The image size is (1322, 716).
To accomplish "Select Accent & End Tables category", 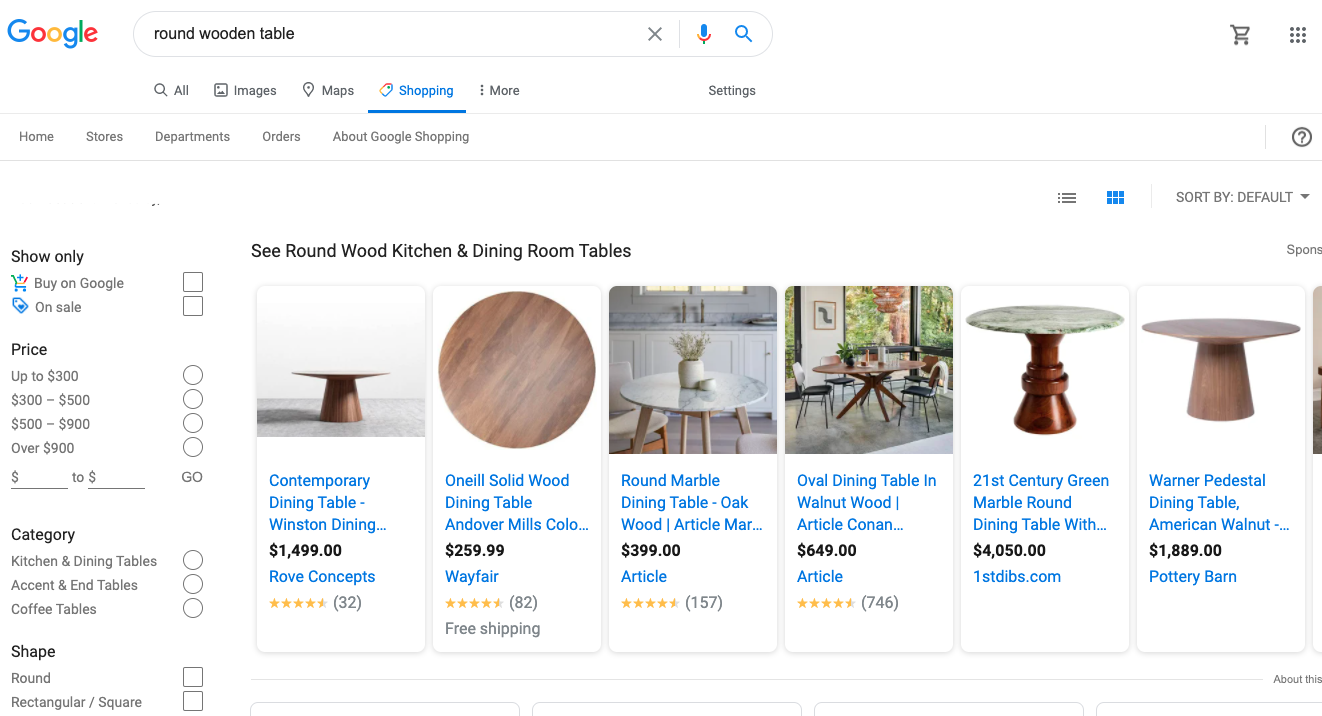I will point(193,584).
